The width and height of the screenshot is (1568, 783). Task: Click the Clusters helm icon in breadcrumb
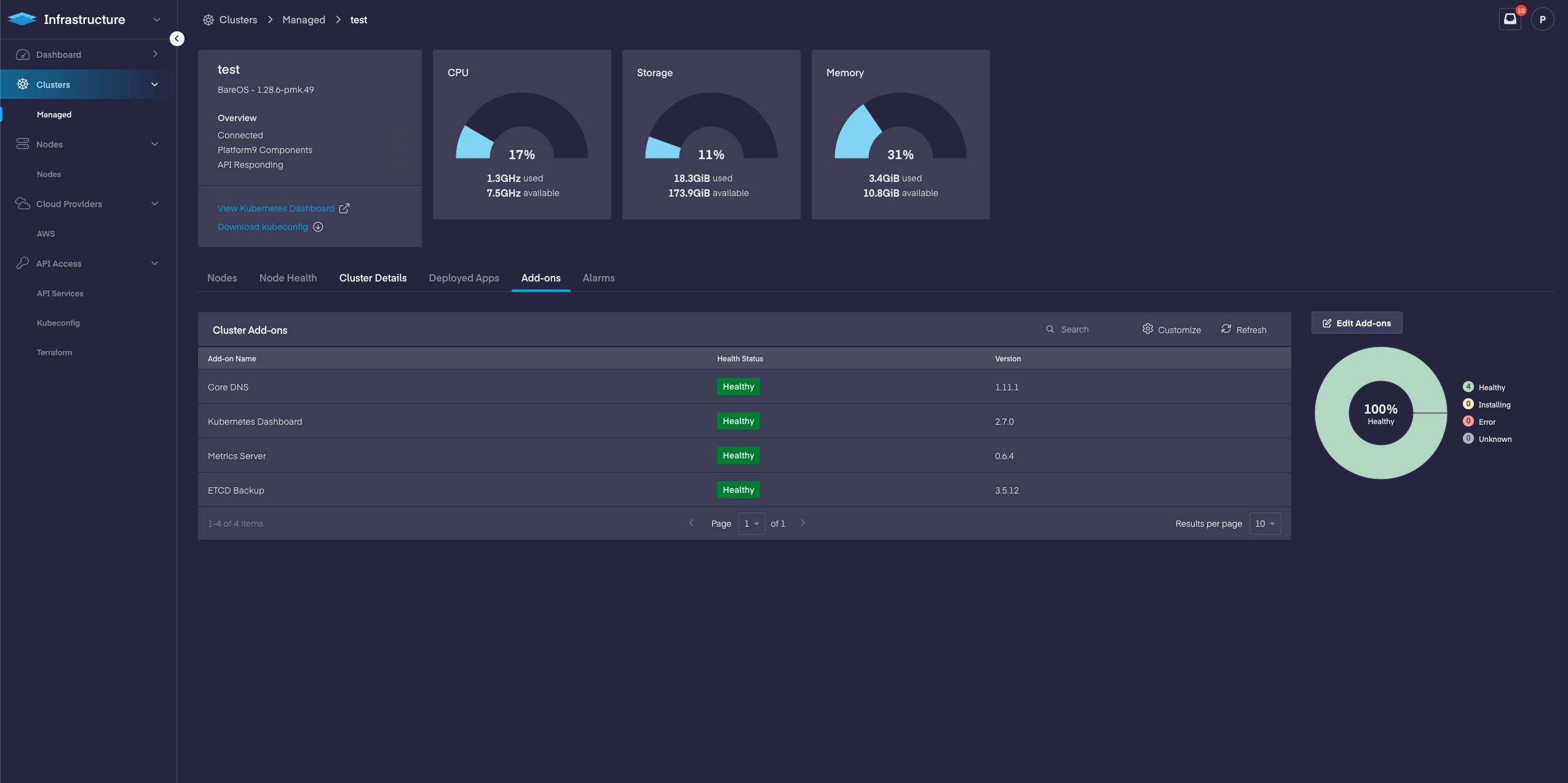click(x=208, y=20)
